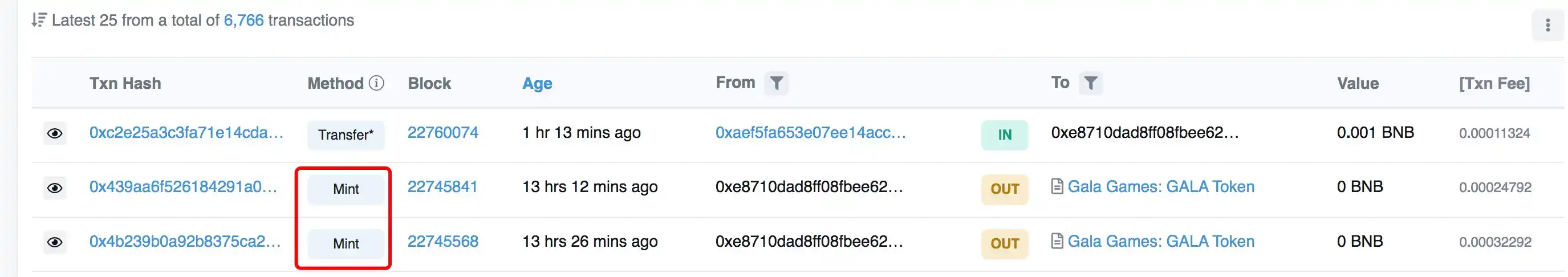Toggle eye preview for transaction 0x4b239b0a92b8375ca2
The image size is (1568, 277).
pos(55,242)
